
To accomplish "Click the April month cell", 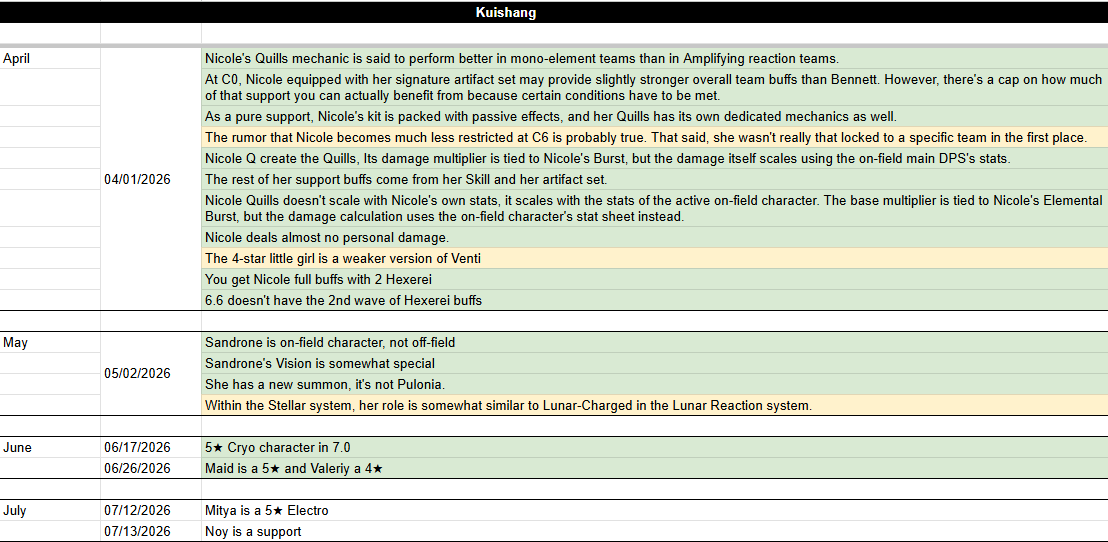I will click(50, 59).
